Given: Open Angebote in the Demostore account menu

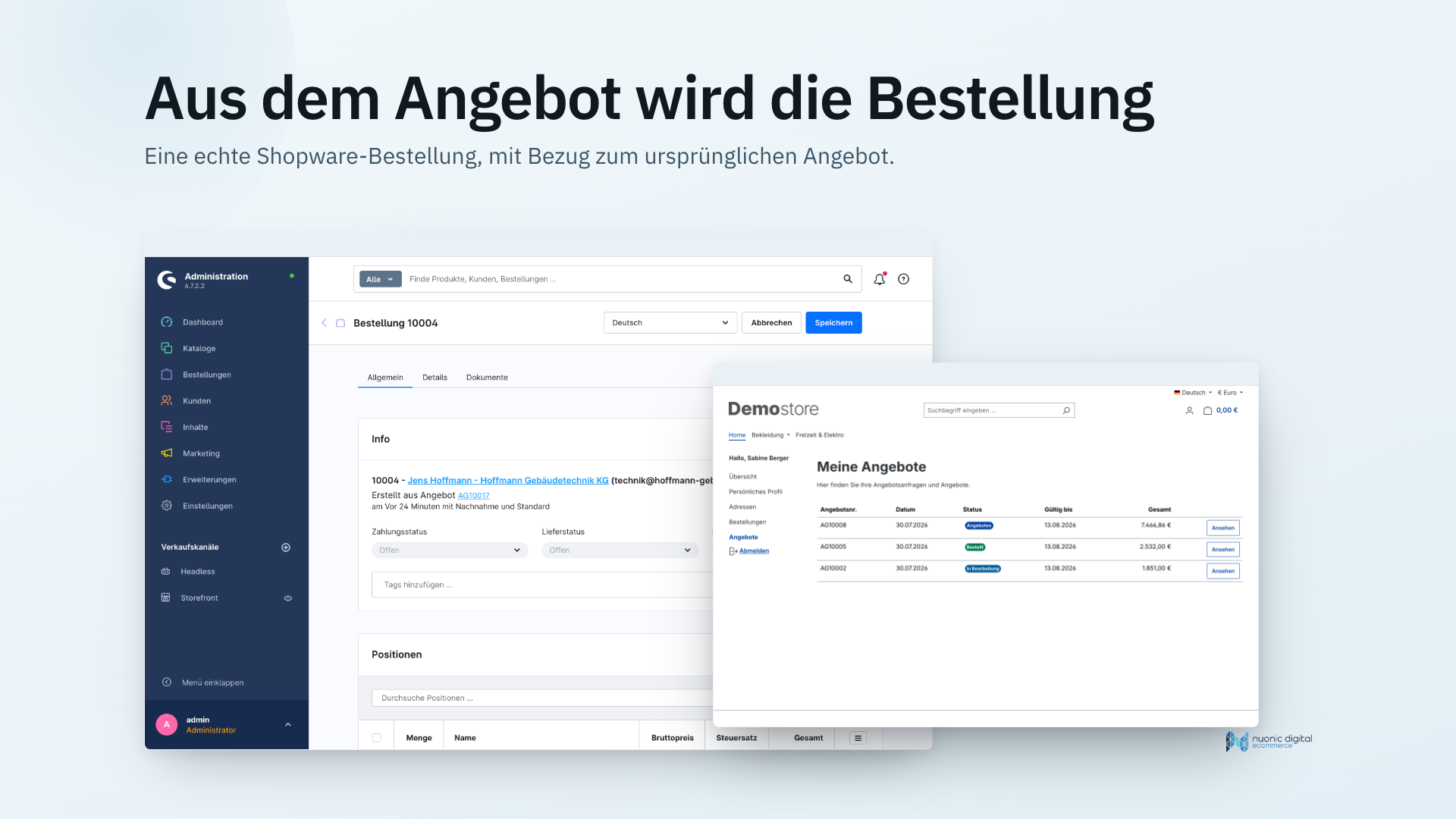Looking at the screenshot, I should pyautogui.click(x=743, y=538).
